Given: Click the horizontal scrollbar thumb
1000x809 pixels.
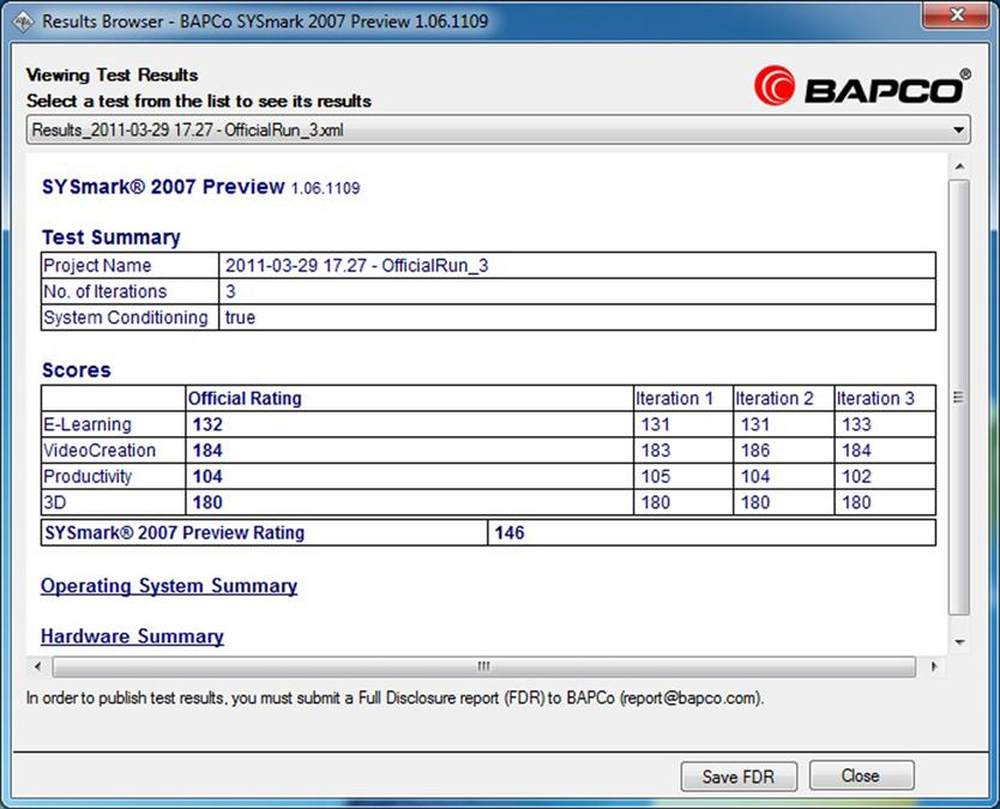Looking at the screenshot, I should click(x=484, y=666).
